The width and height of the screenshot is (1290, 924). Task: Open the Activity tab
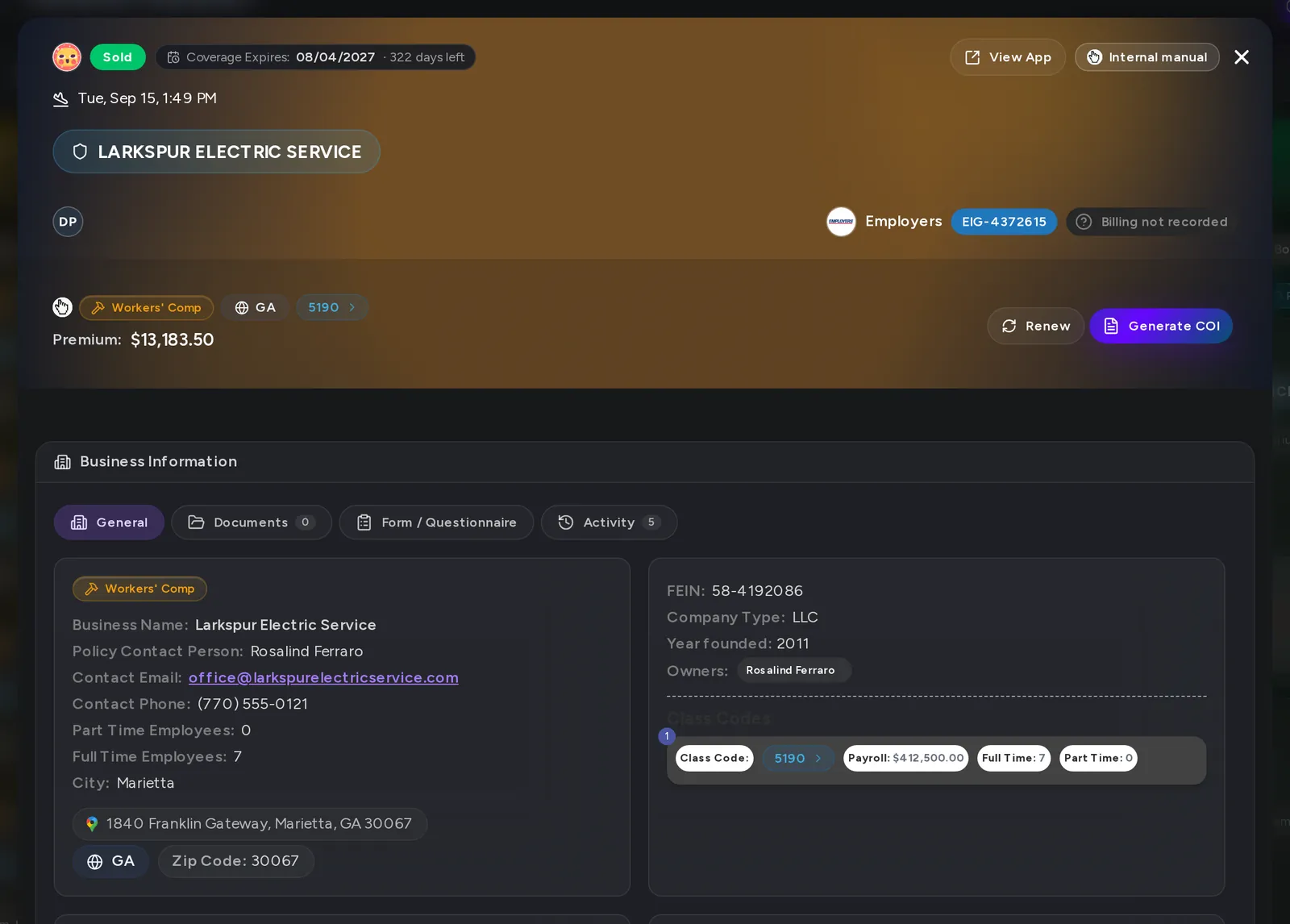point(609,522)
